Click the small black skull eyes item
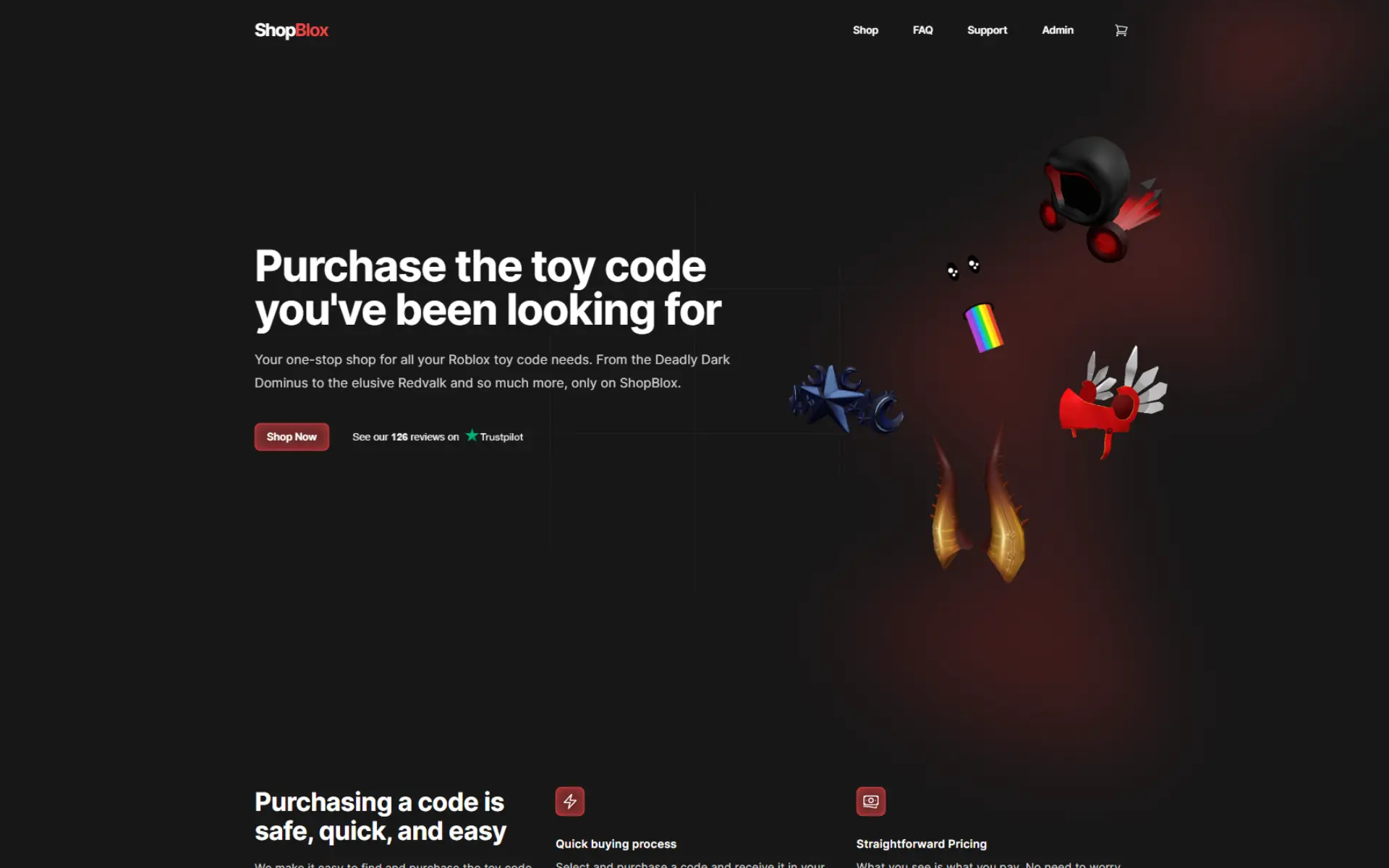The width and height of the screenshot is (1389, 868). (x=963, y=268)
